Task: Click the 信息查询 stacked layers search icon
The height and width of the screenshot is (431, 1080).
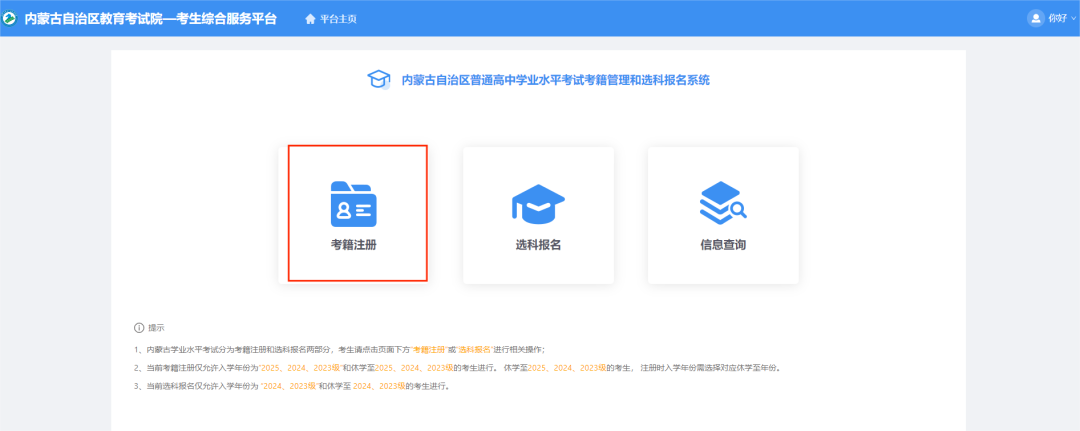Action: (x=723, y=203)
